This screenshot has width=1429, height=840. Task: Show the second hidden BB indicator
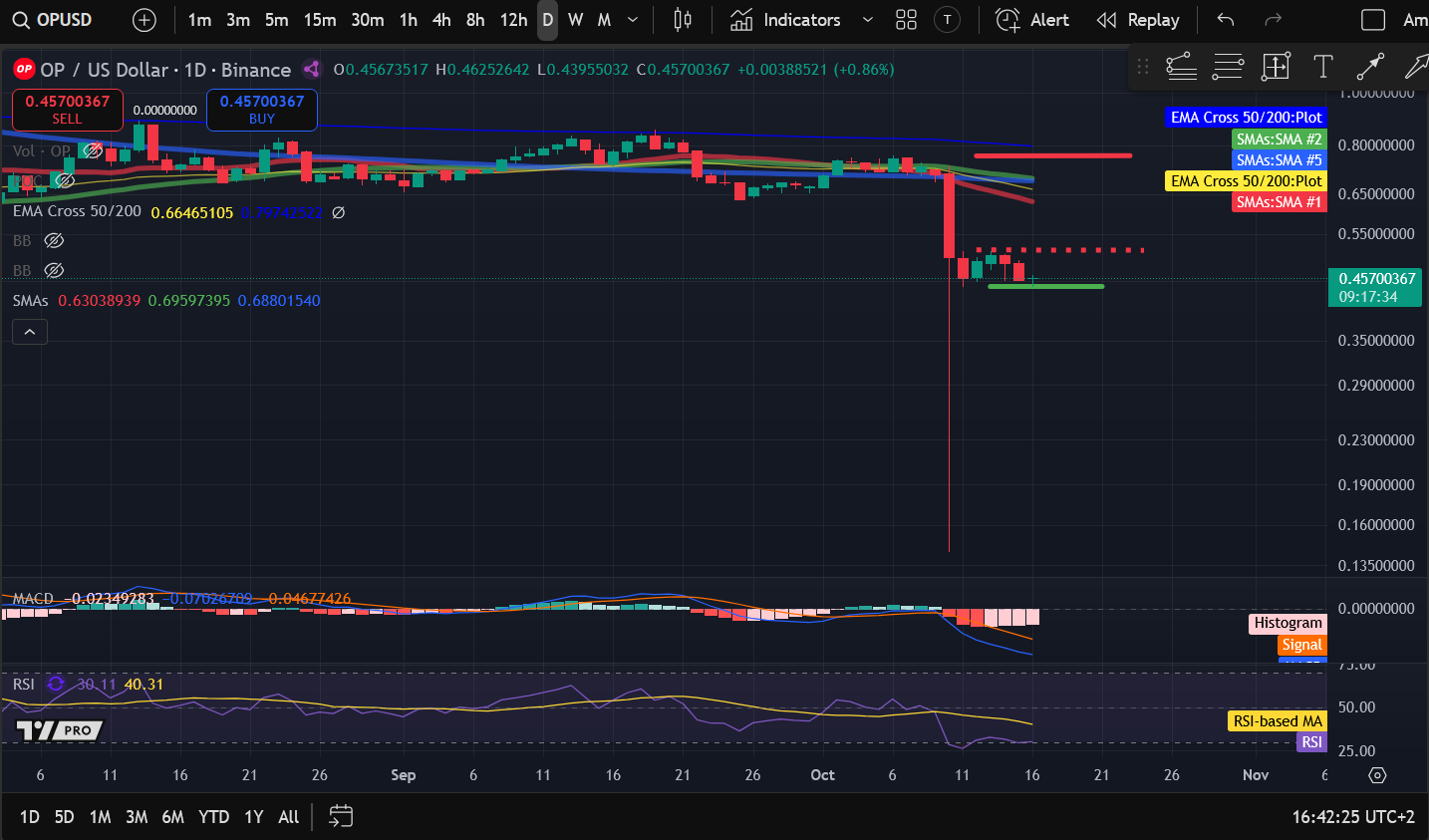[55, 271]
